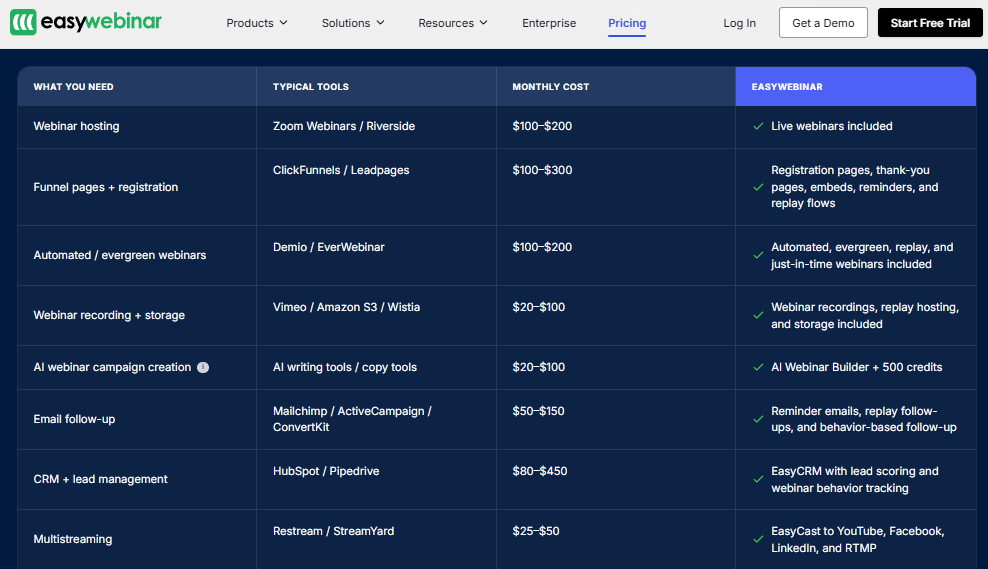
Task: Click the EasyWebinar logo
Action: click(x=86, y=22)
